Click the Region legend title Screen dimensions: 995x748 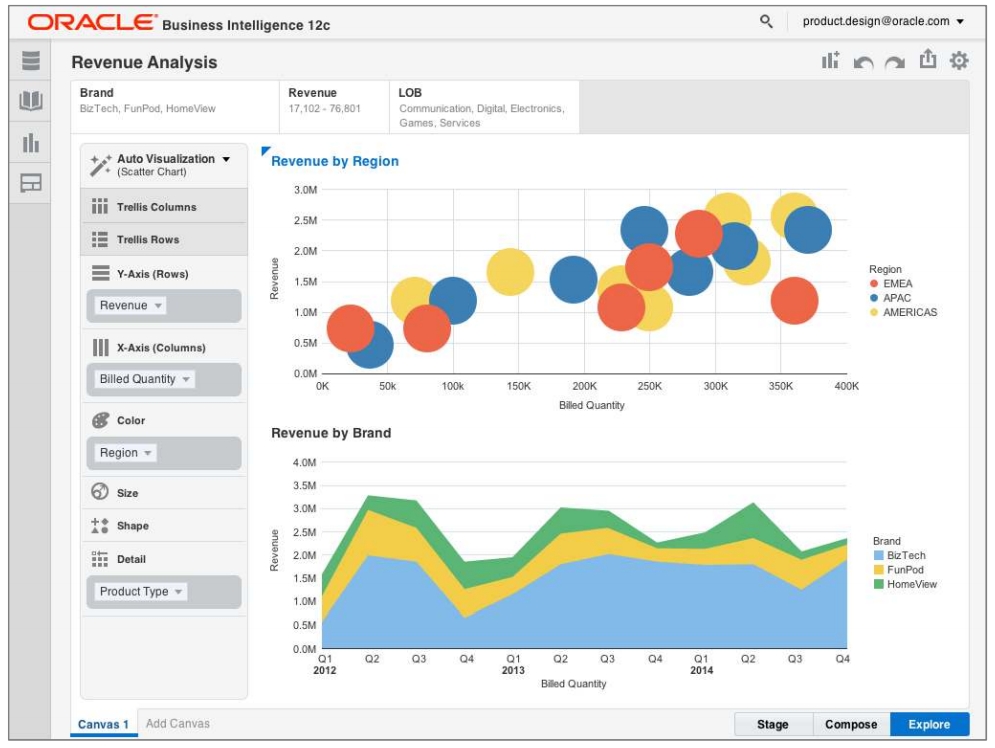click(885, 269)
